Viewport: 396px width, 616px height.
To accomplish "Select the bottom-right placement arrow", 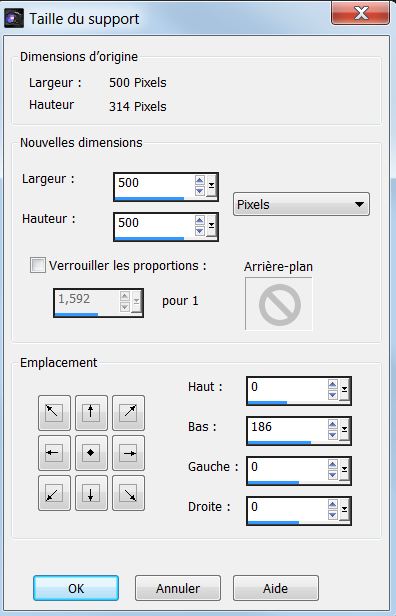I will pos(128,493).
